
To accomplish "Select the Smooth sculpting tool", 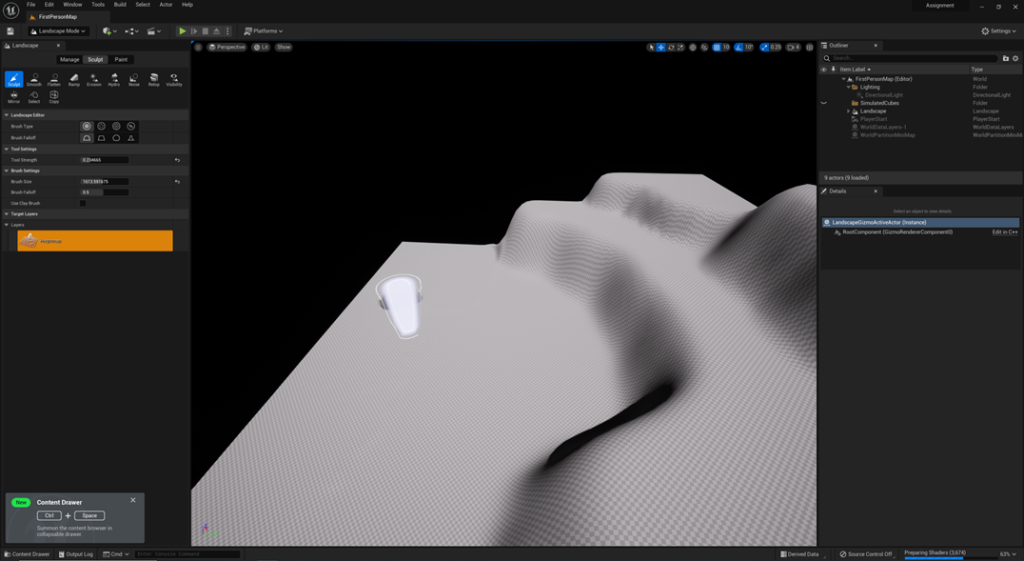I will 34,79.
